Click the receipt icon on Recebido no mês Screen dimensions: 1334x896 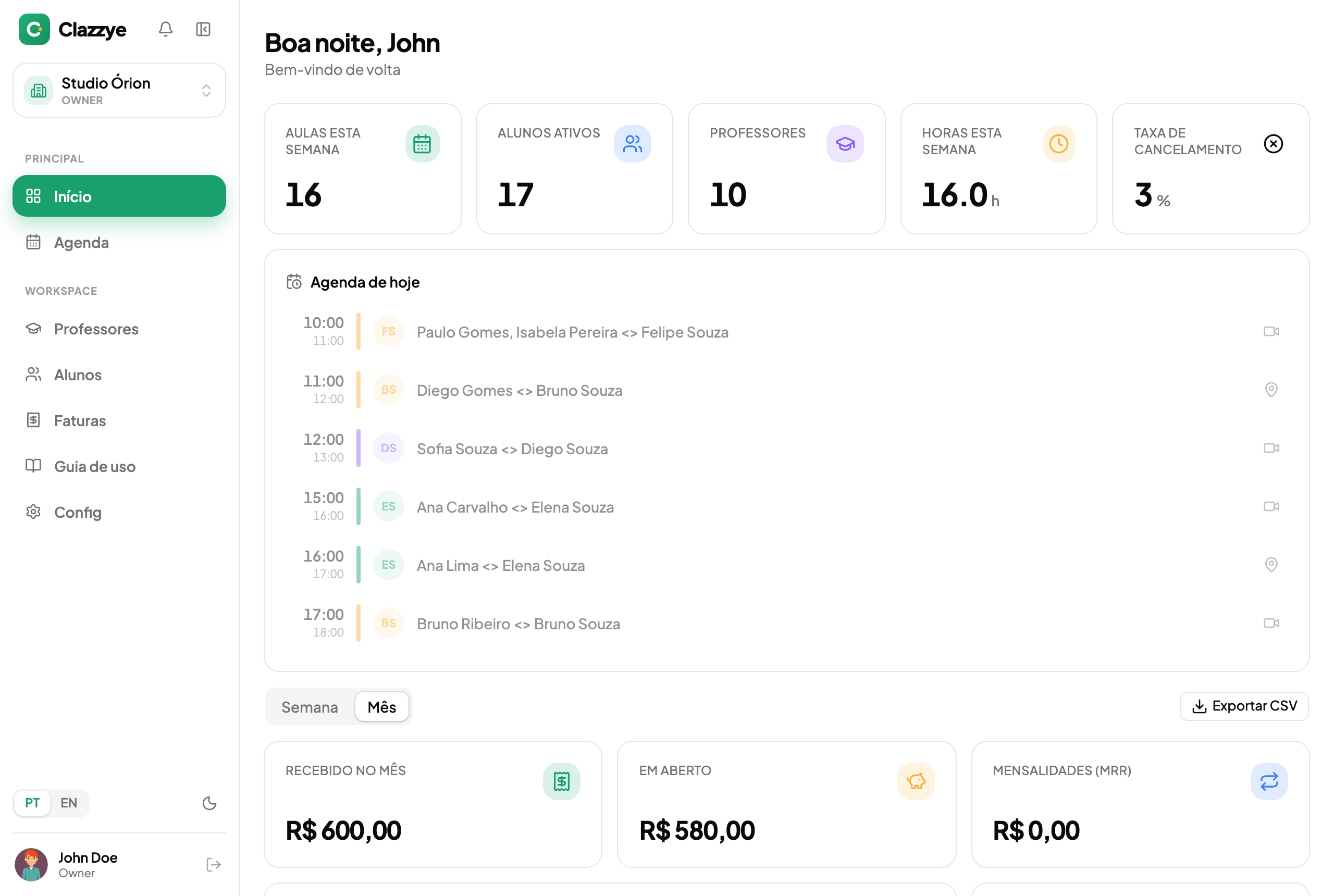(x=561, y=781)
